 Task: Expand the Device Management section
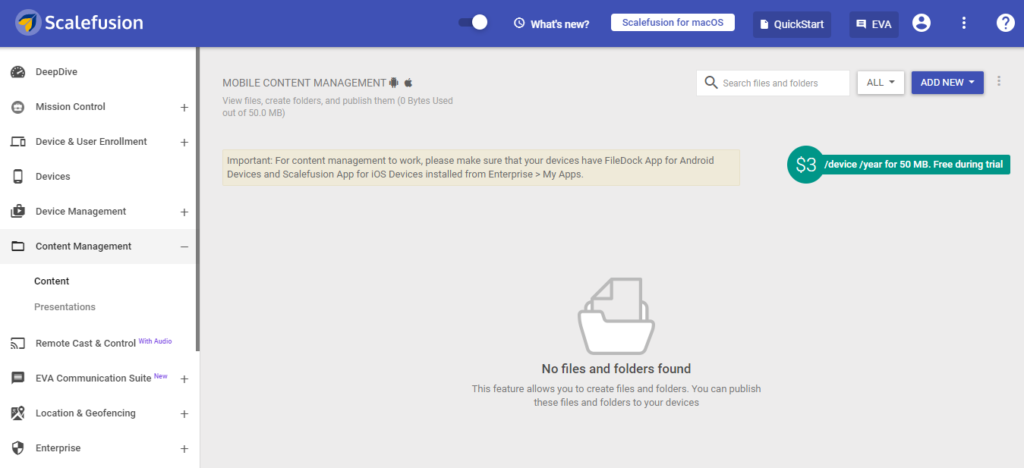coord(184,212)
